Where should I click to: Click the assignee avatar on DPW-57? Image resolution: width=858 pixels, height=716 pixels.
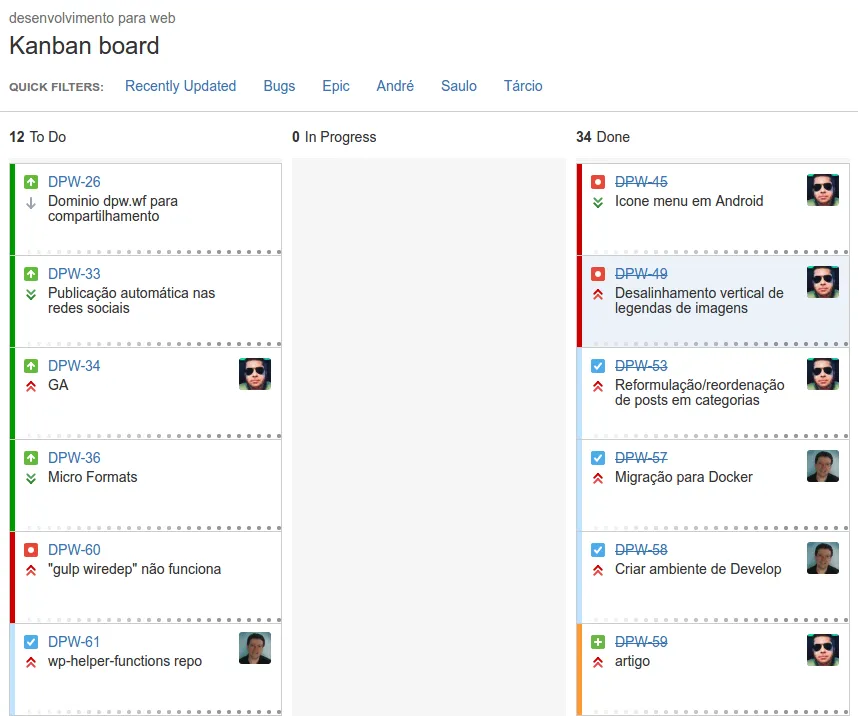pos(822,466)
